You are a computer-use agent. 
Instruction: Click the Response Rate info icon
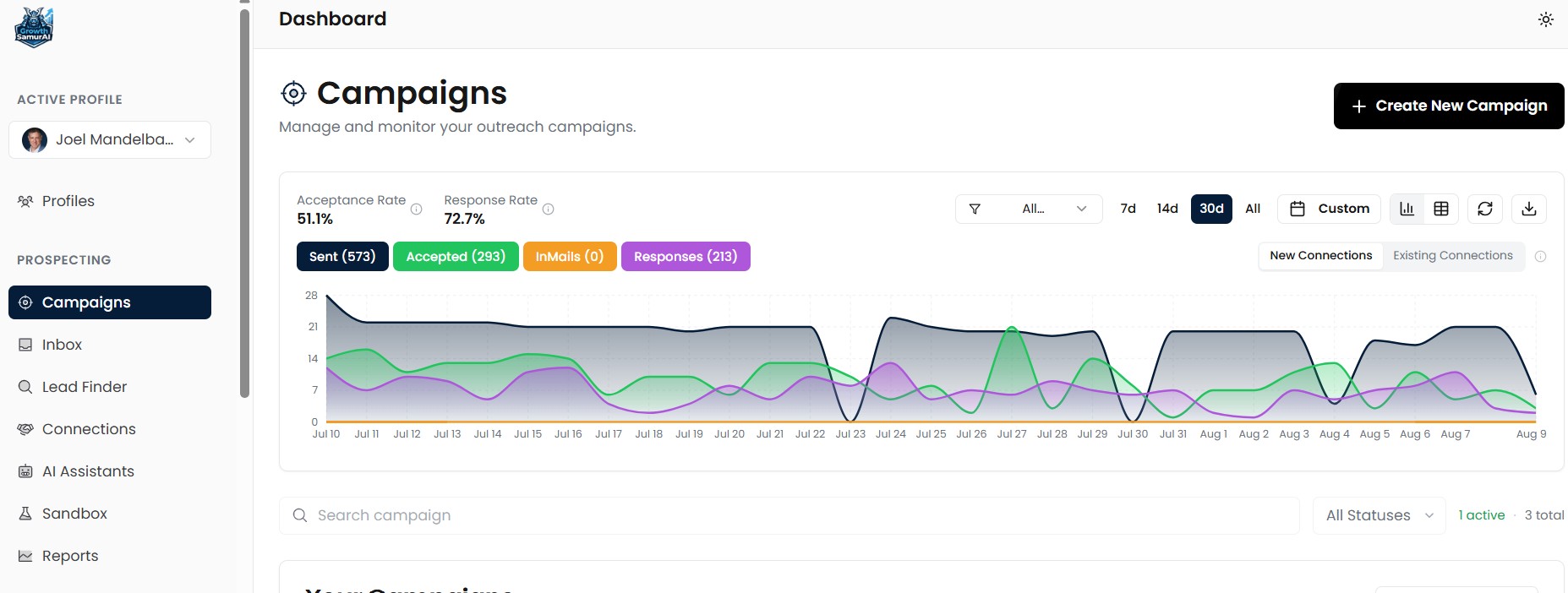tap(548, 209)
